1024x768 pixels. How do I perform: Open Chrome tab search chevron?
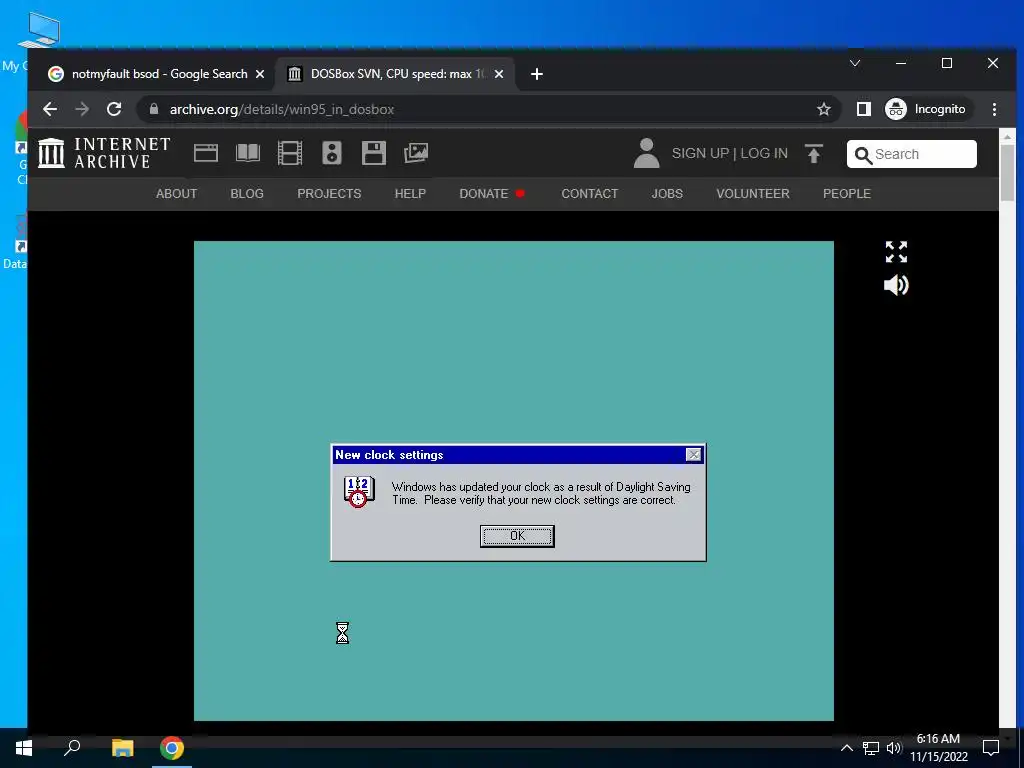855,63
